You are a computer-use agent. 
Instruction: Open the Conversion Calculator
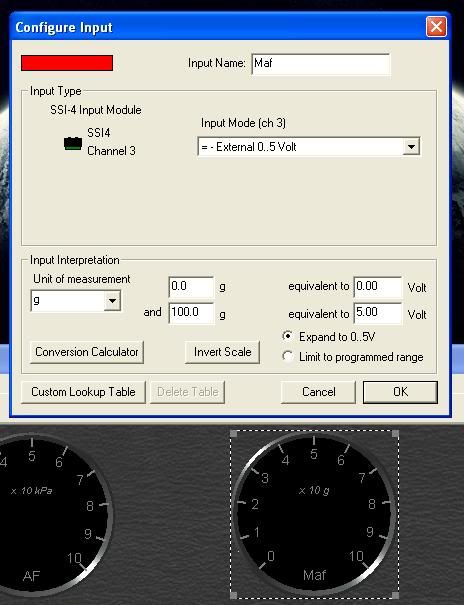pos(87,352)
